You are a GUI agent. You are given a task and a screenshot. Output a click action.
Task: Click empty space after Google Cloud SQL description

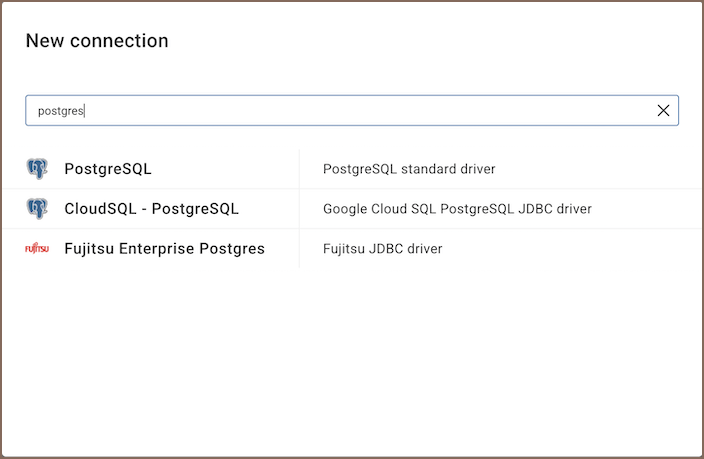coord(640,209)
